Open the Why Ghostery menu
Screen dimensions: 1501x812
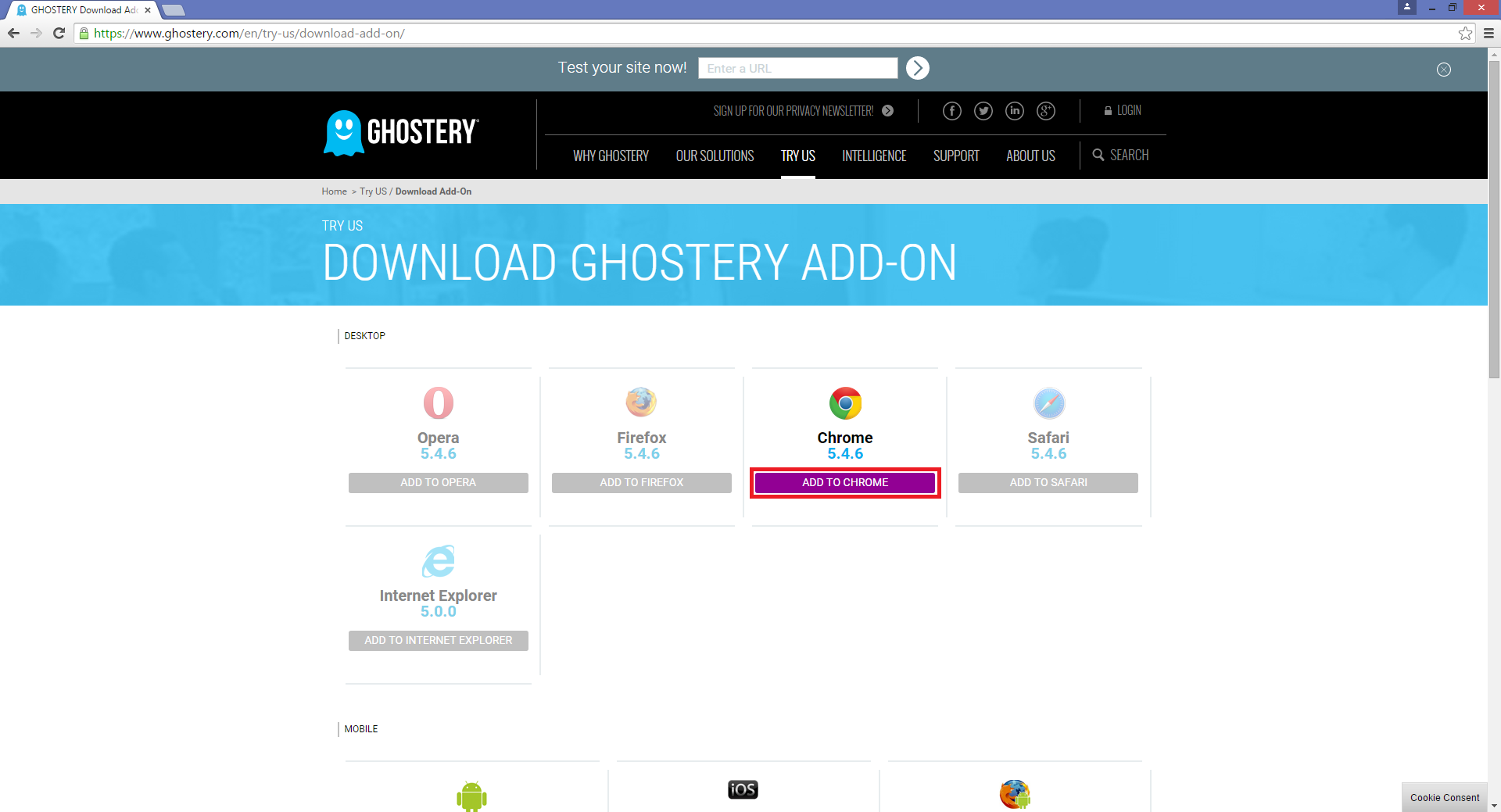(611, 156)
